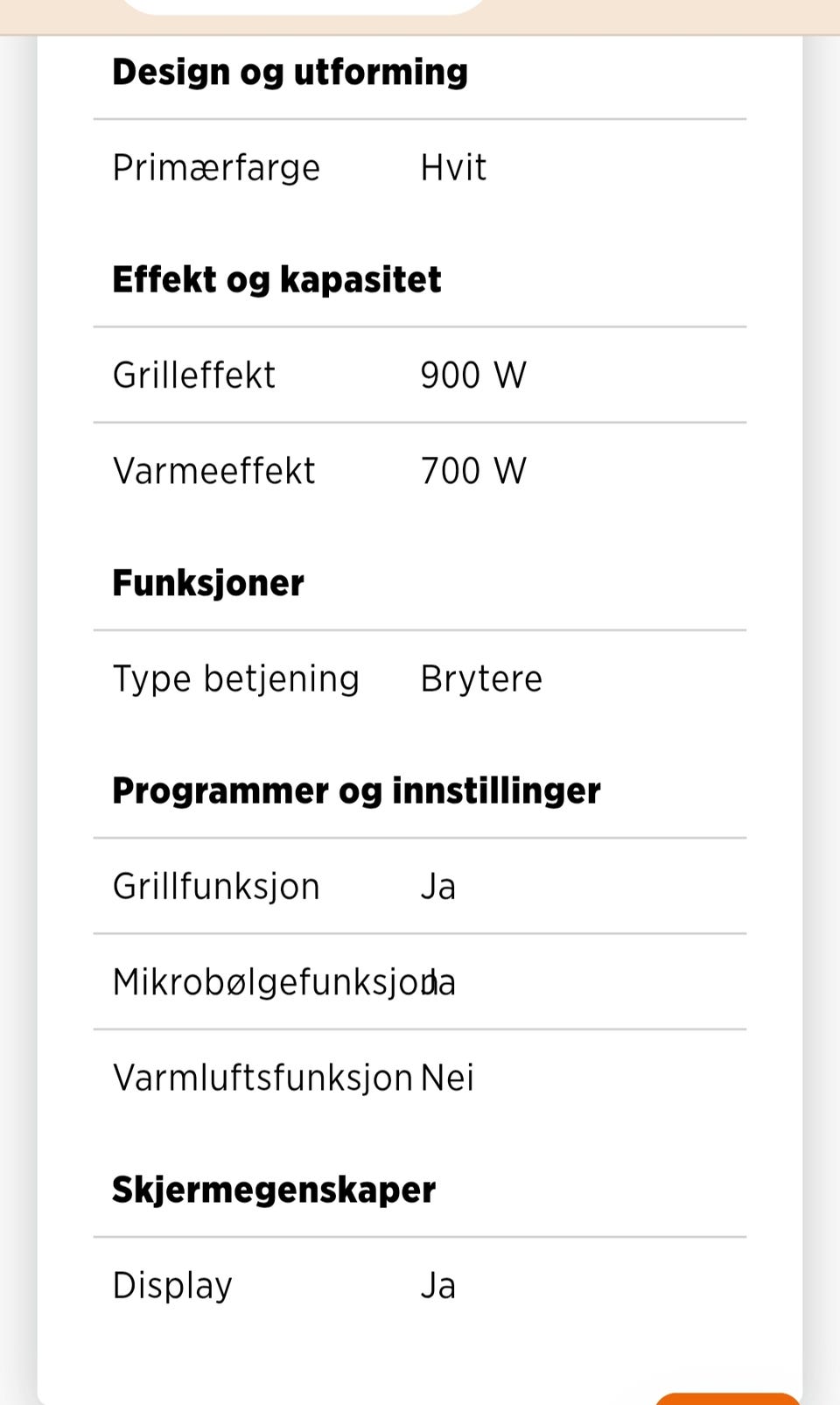
Task: Select the Skjermegenskaper section heading
Action: [x=274, y=1191]
